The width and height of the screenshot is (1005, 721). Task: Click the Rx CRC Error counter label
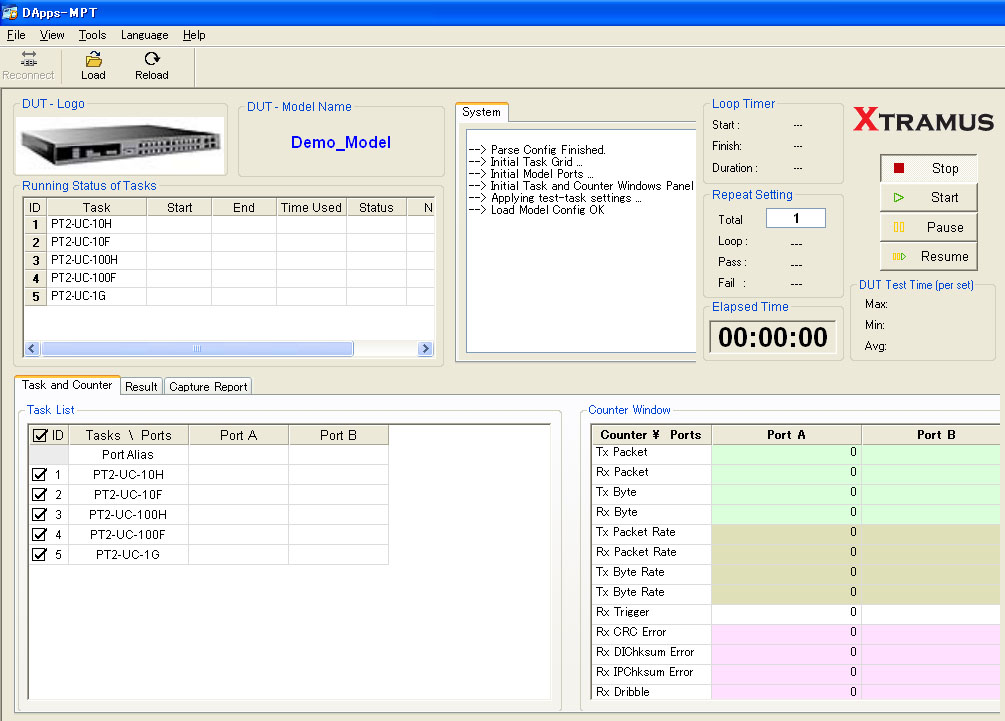click(631, 632)
